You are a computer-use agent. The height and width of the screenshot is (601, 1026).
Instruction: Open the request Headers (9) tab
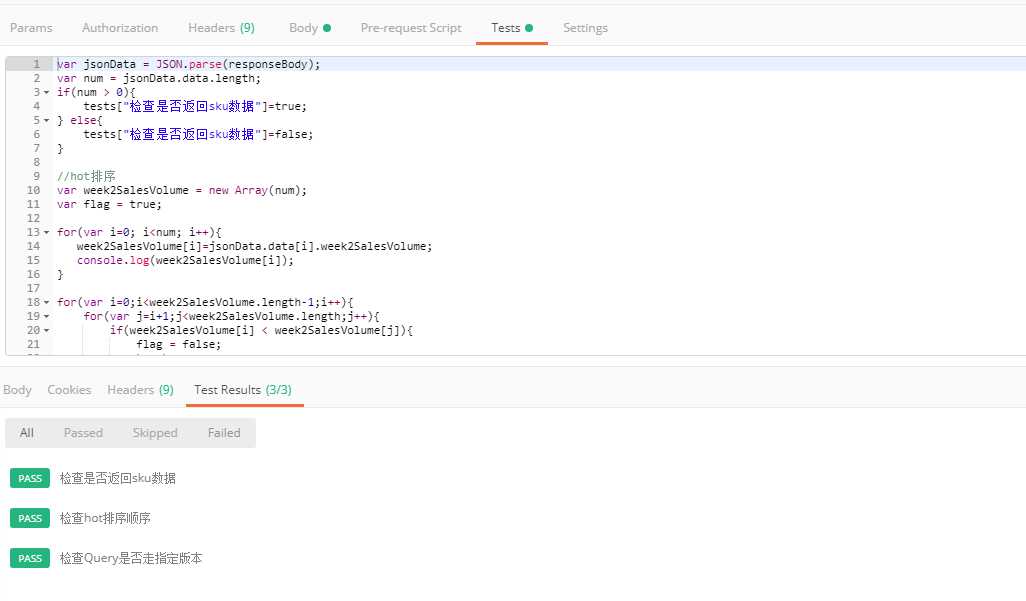pyautogui.click(x=221, y=27)
